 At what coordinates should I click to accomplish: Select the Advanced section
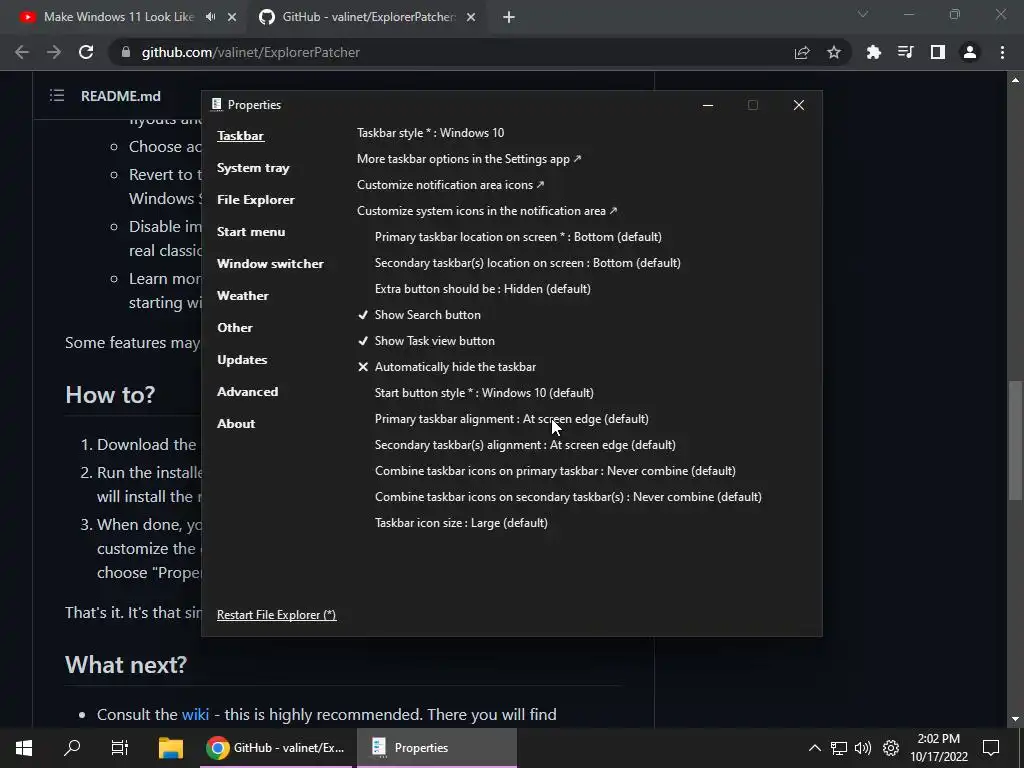(x=248, y=392)
